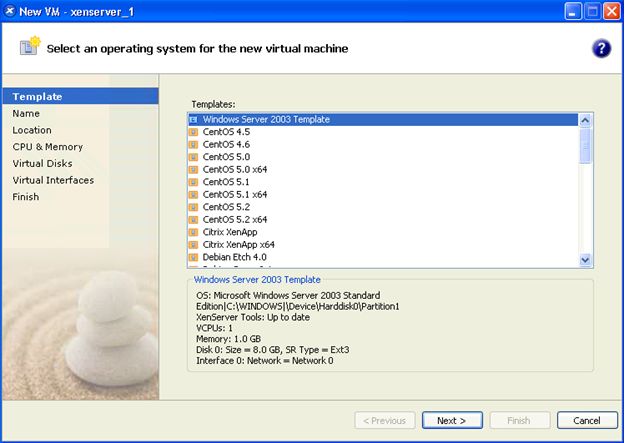Screen dimensions: 625x443
Task: Click the Debian Etch 4.0 icon
Action: coord(194,257)
